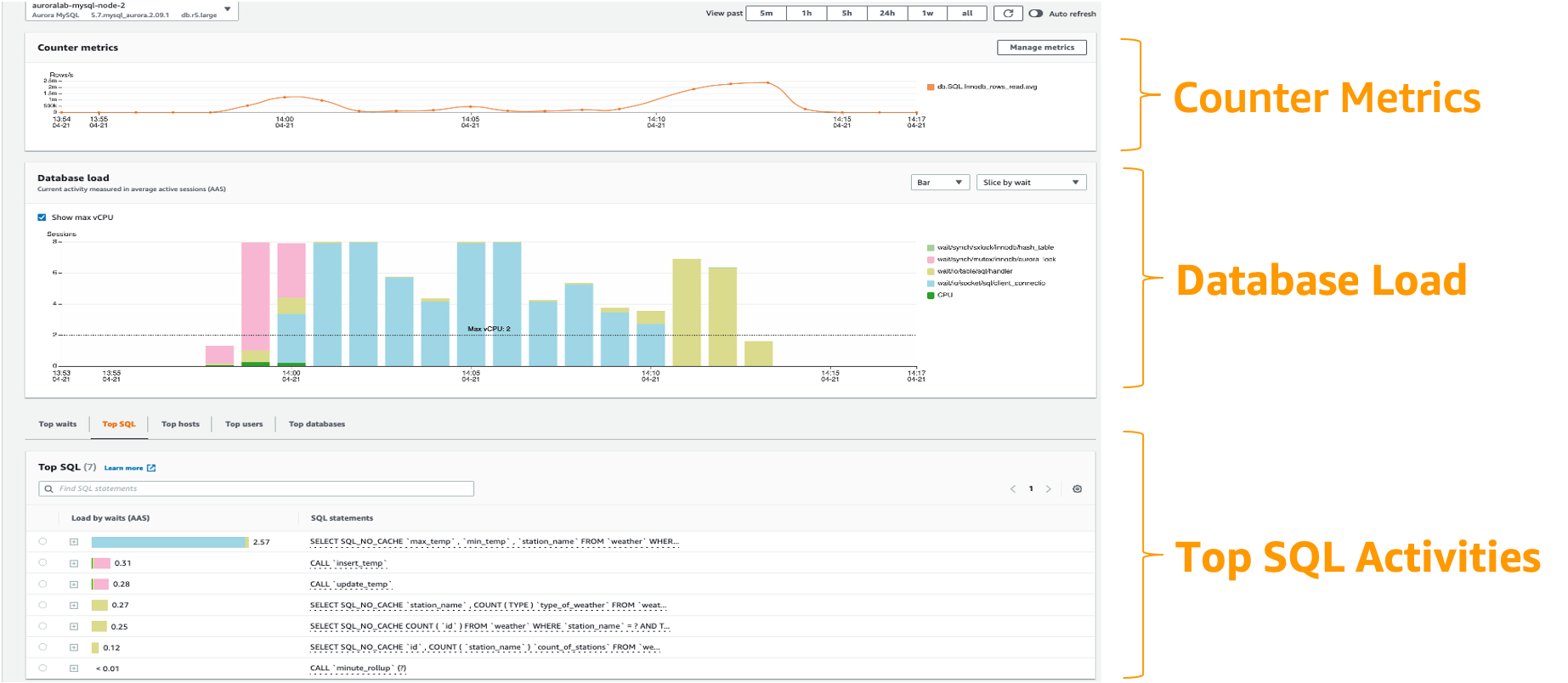Click the SELECT id, COUNT(station_name) statement
This screenshot has width=1568, height=683.
(484, 647)
